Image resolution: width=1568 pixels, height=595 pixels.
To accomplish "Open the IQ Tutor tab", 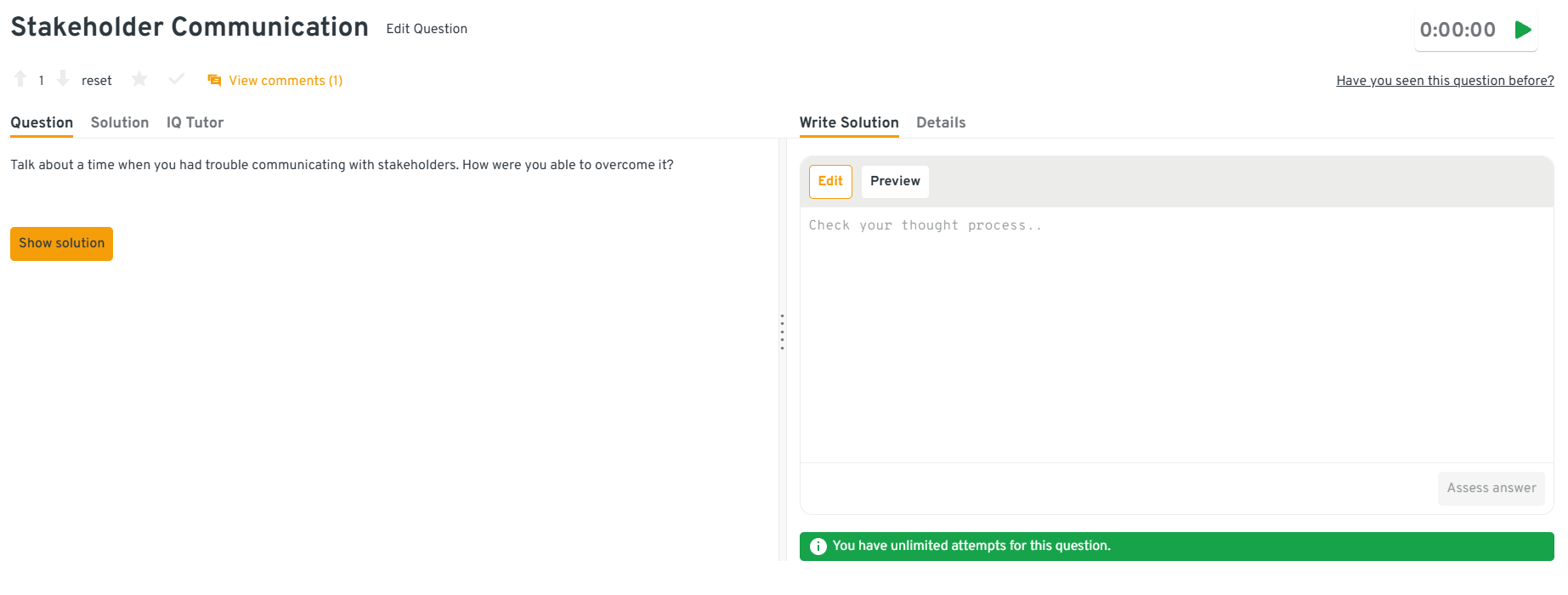I will [195, 122].
